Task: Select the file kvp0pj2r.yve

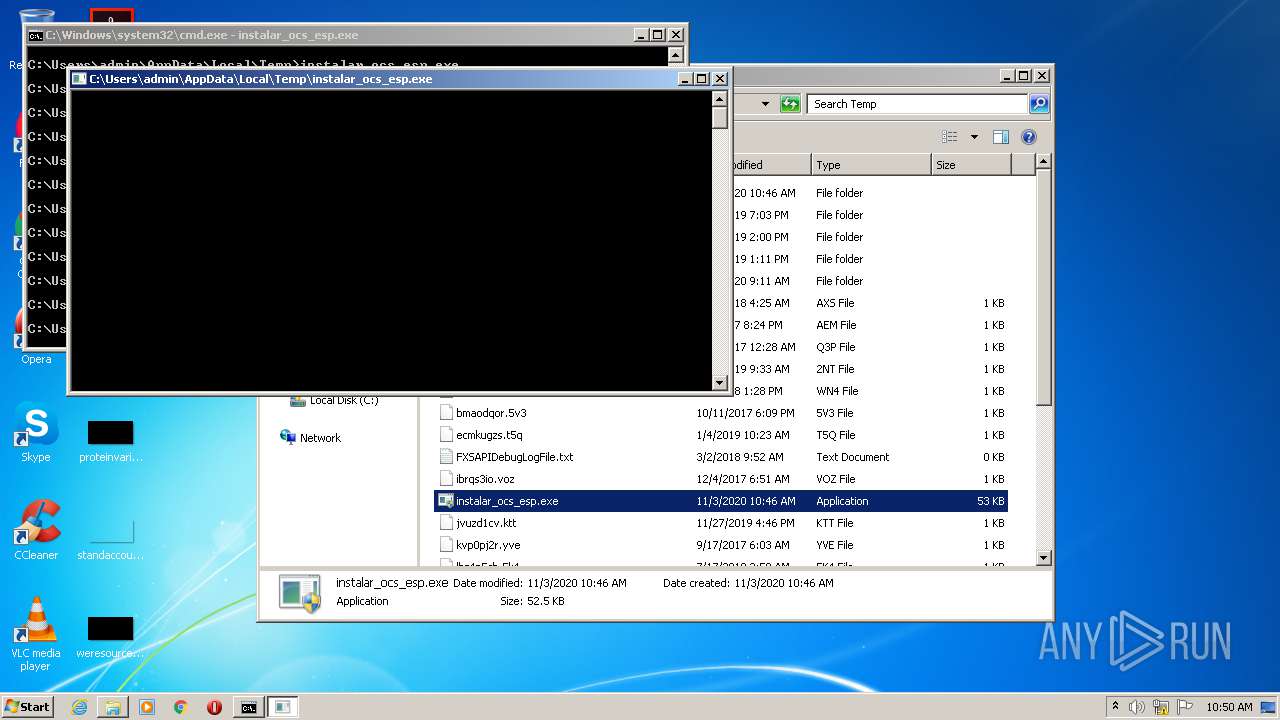Action: click(488, 545)
